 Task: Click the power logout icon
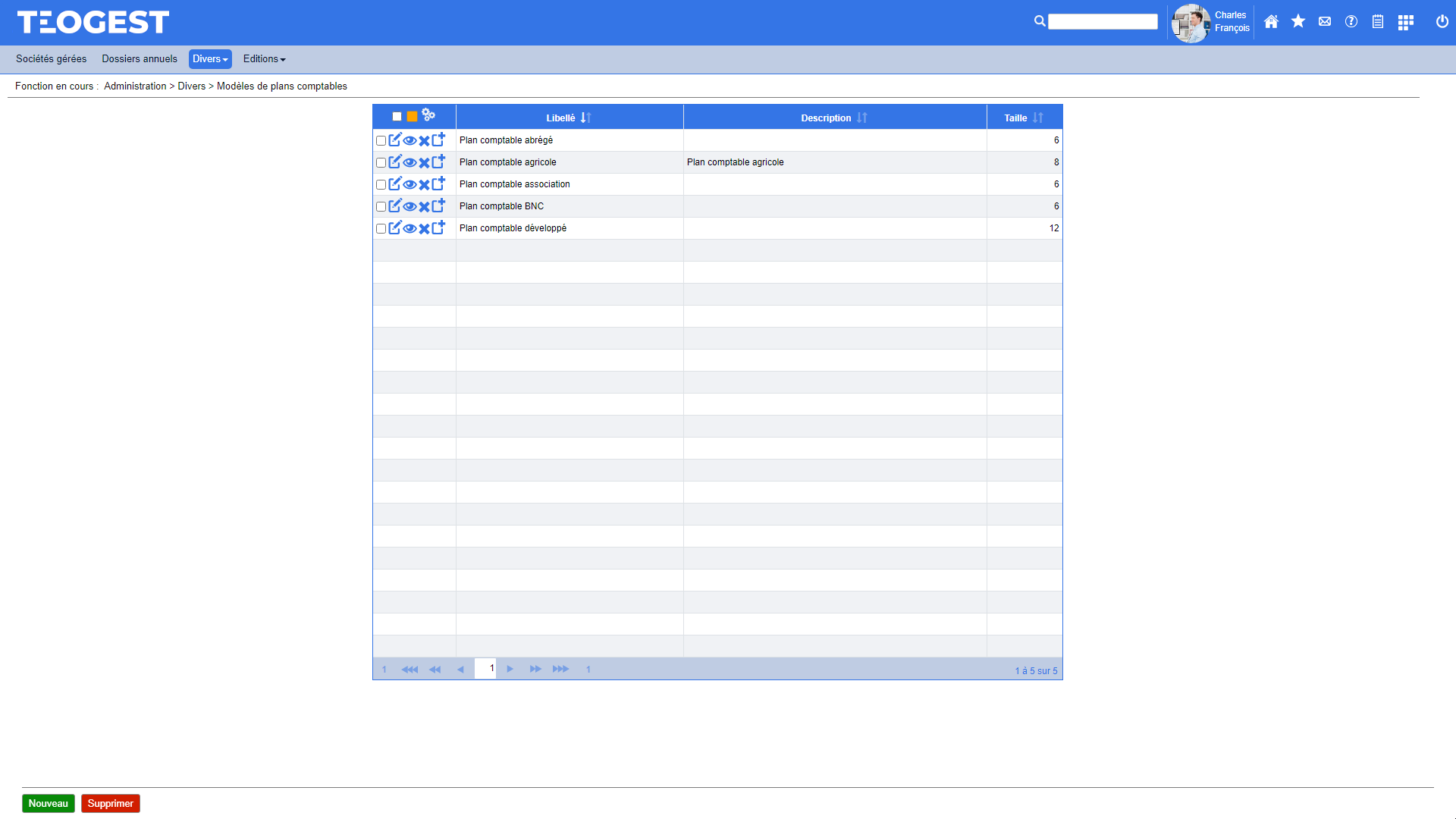coord(1442,22)
